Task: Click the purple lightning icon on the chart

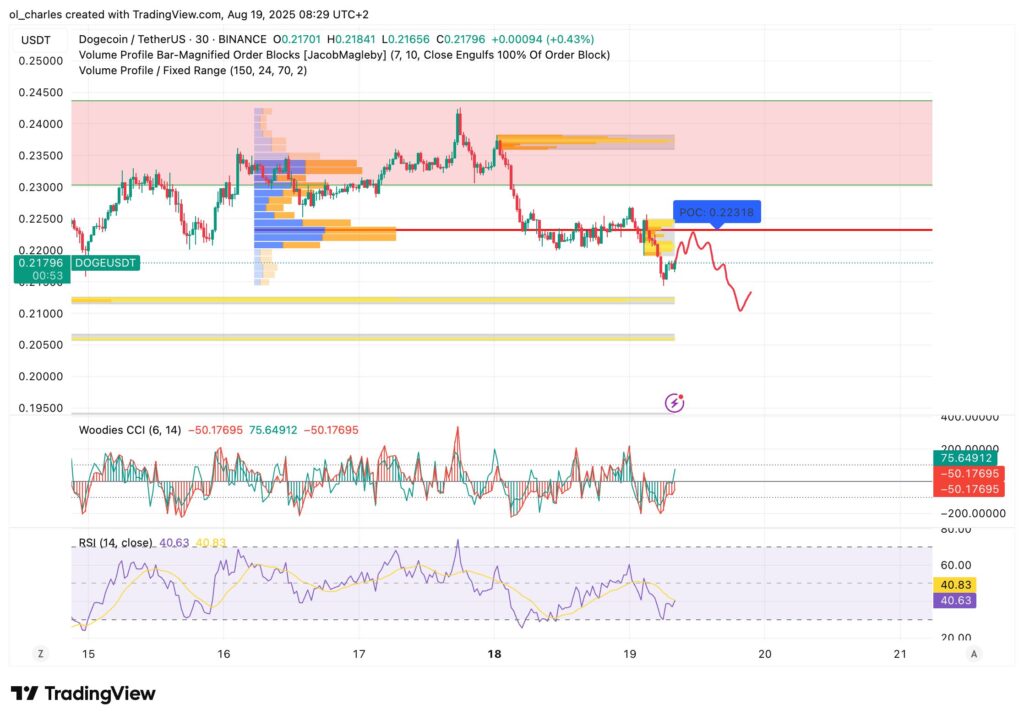Action: (674, 401)
